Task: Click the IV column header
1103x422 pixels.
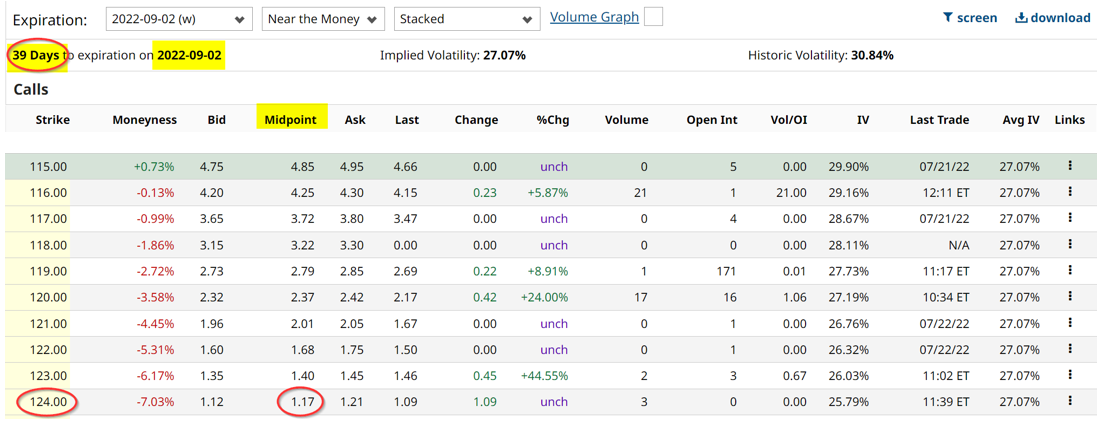Action: pos(862,120)
